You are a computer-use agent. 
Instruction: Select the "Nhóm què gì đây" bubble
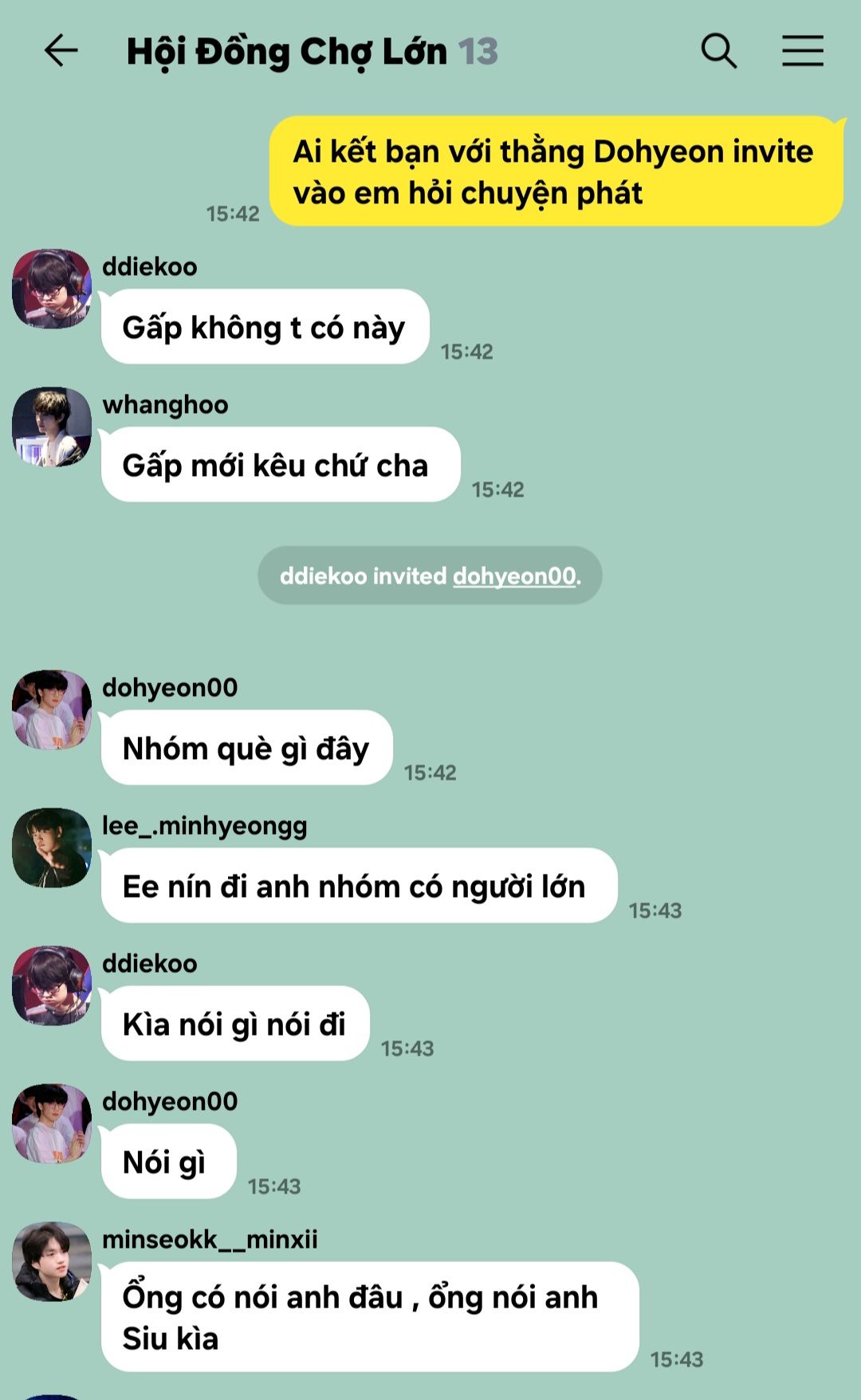247,748
